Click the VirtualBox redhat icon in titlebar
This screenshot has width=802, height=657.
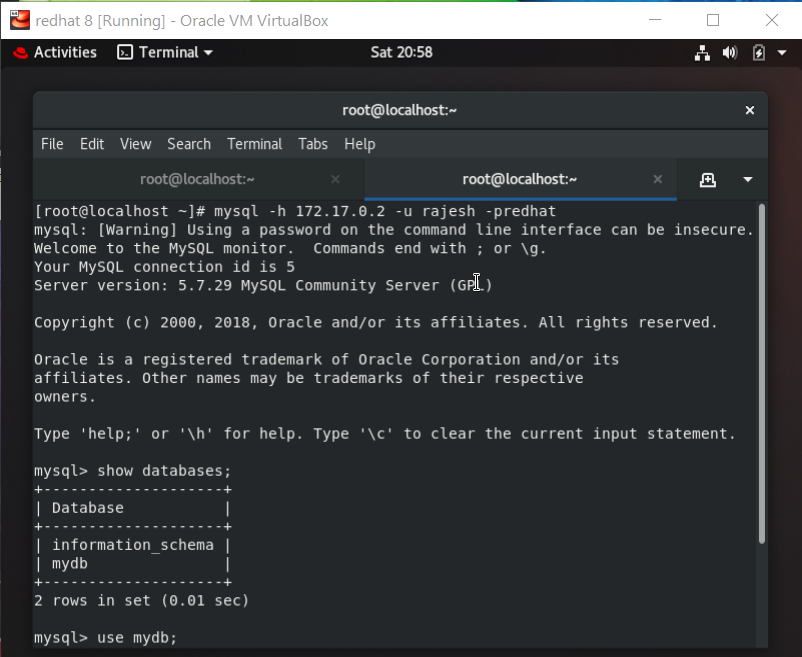pyautogui.click(x=20, y=20)
